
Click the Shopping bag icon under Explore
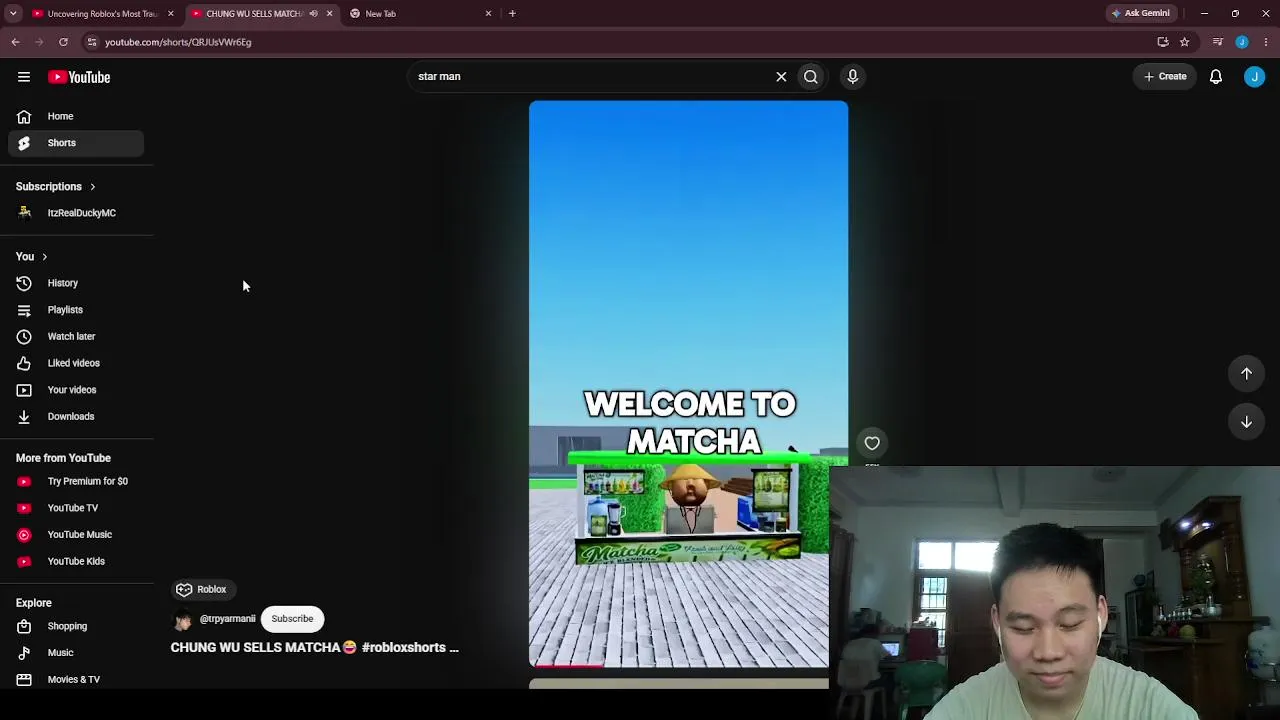24,626
